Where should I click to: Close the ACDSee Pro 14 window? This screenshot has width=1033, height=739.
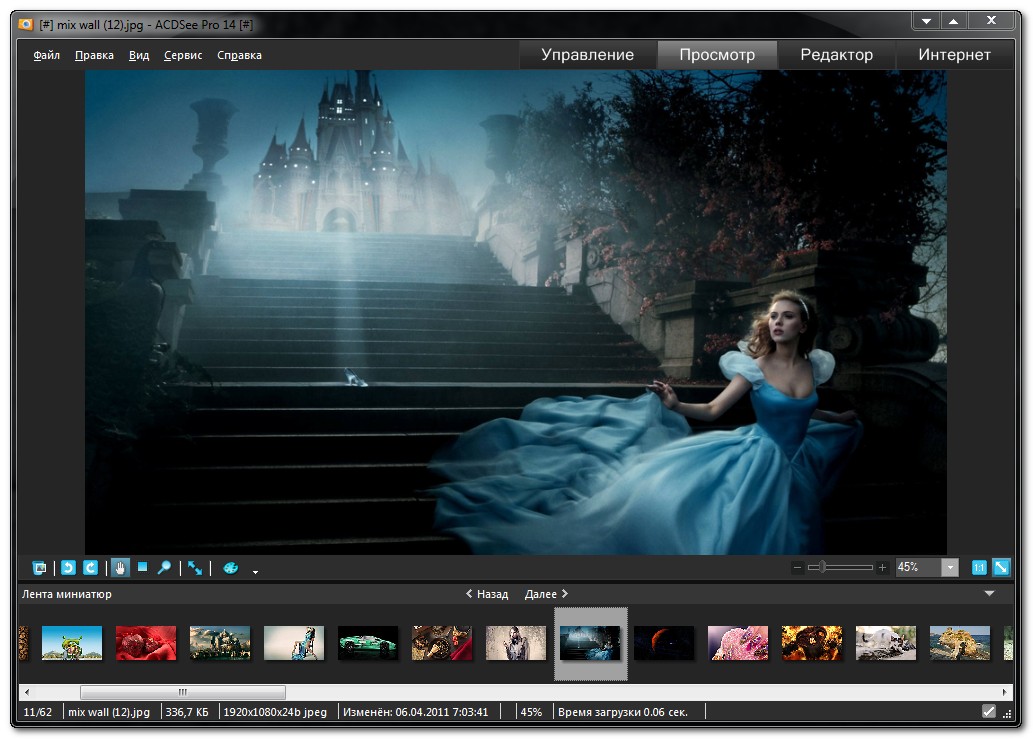tap(991, 21)
